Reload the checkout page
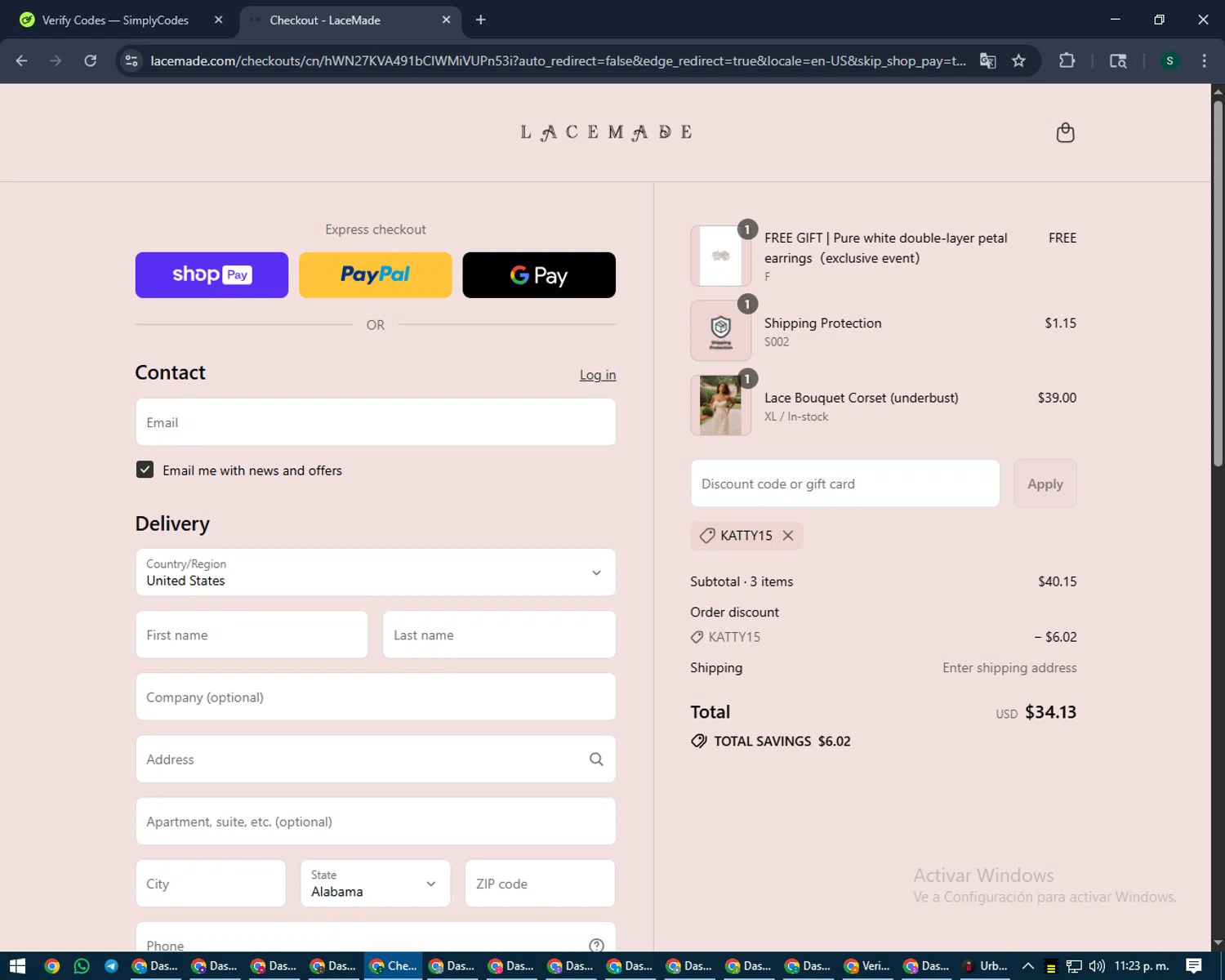The width and height of the screenshot is (1225, 980). click(90, 60)
